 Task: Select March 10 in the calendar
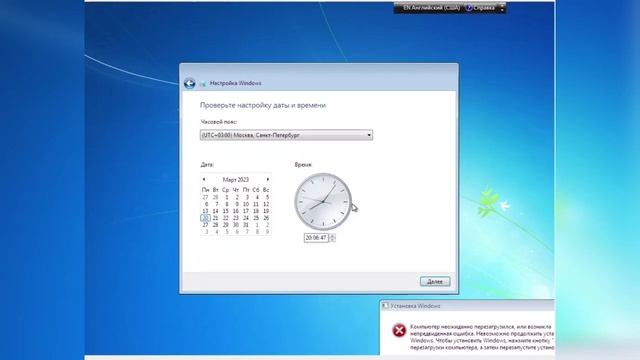click(x=246, y=204)
